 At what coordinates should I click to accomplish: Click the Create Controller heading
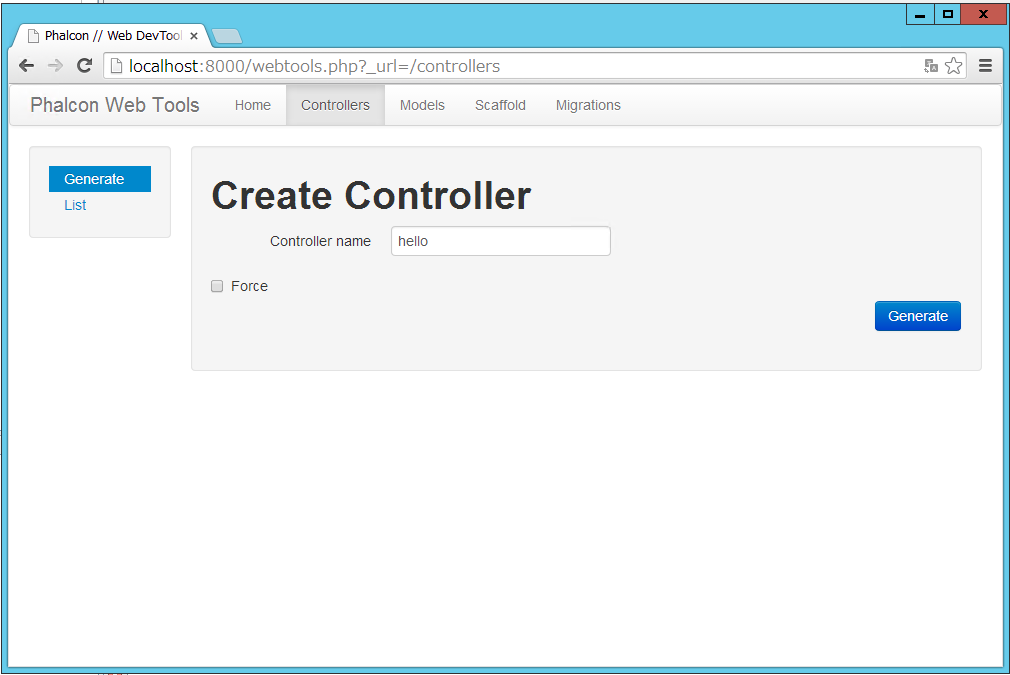click(x=371, y=195)
